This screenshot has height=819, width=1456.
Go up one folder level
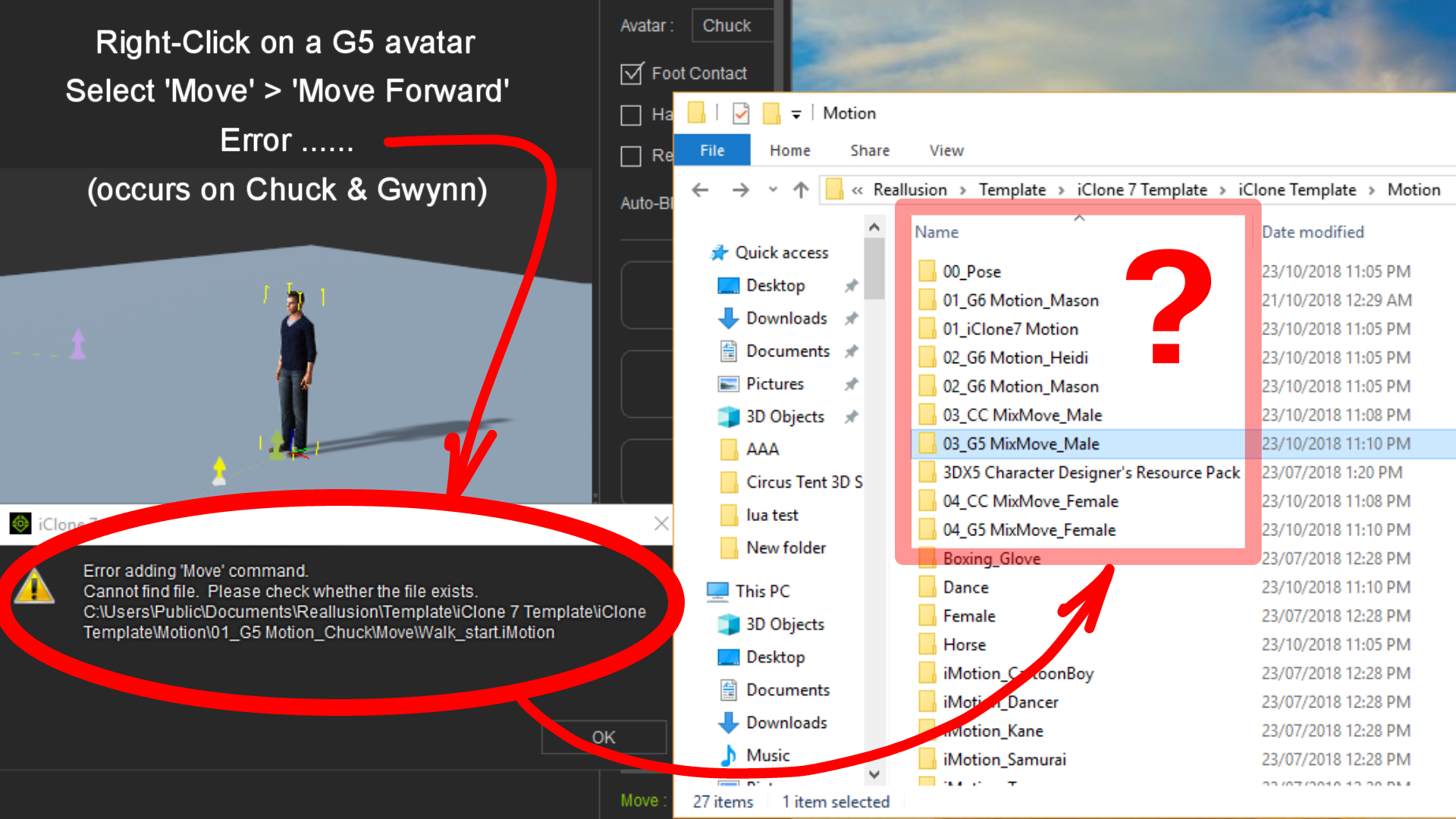801,190
